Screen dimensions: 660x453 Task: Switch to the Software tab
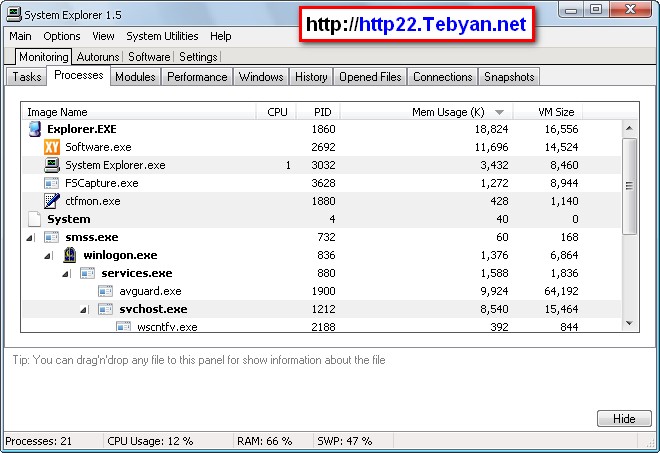pyautogui.click(x=149, y=57)
